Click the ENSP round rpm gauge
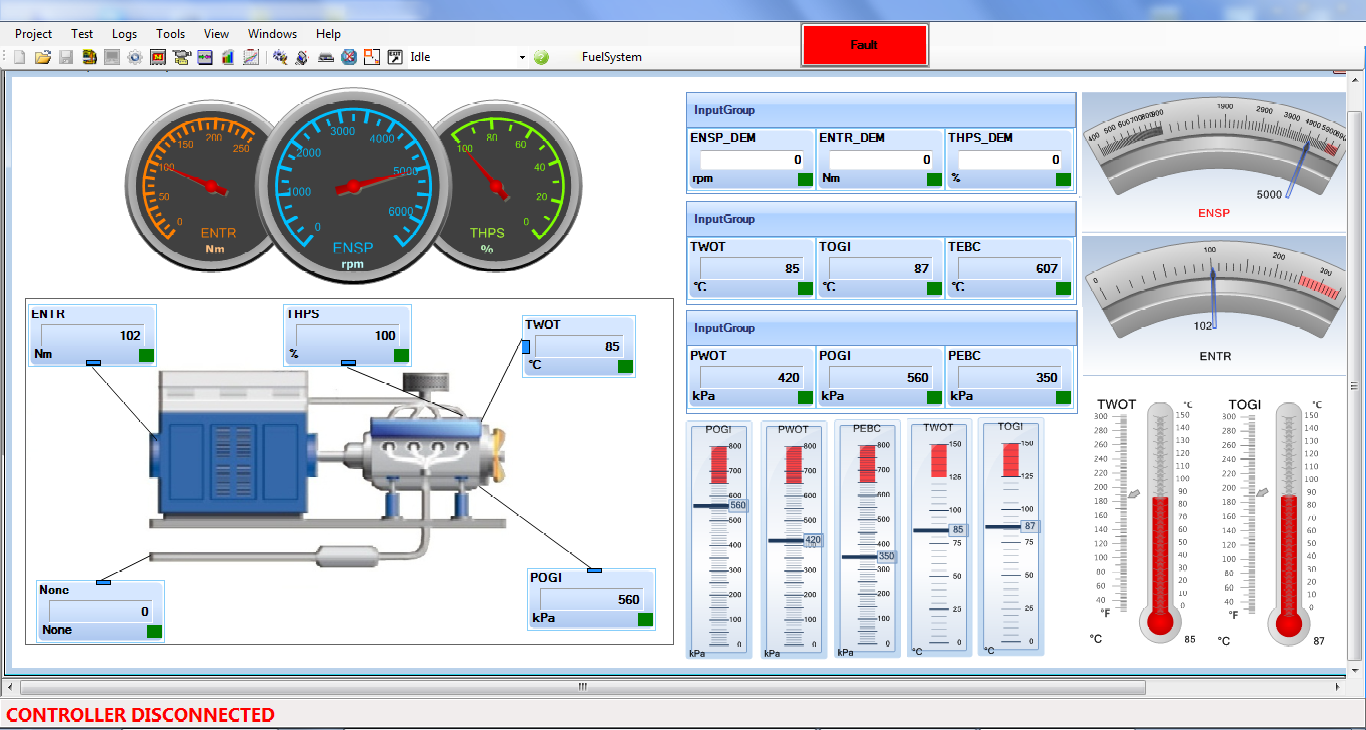This screenshot has height=730, width=1366. point(352,185)
